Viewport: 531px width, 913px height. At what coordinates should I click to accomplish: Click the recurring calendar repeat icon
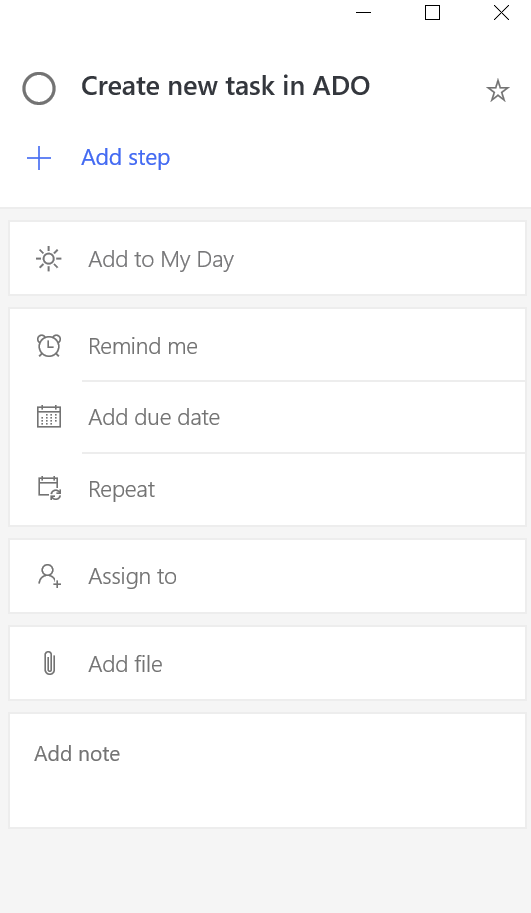(x=49, y=488)
